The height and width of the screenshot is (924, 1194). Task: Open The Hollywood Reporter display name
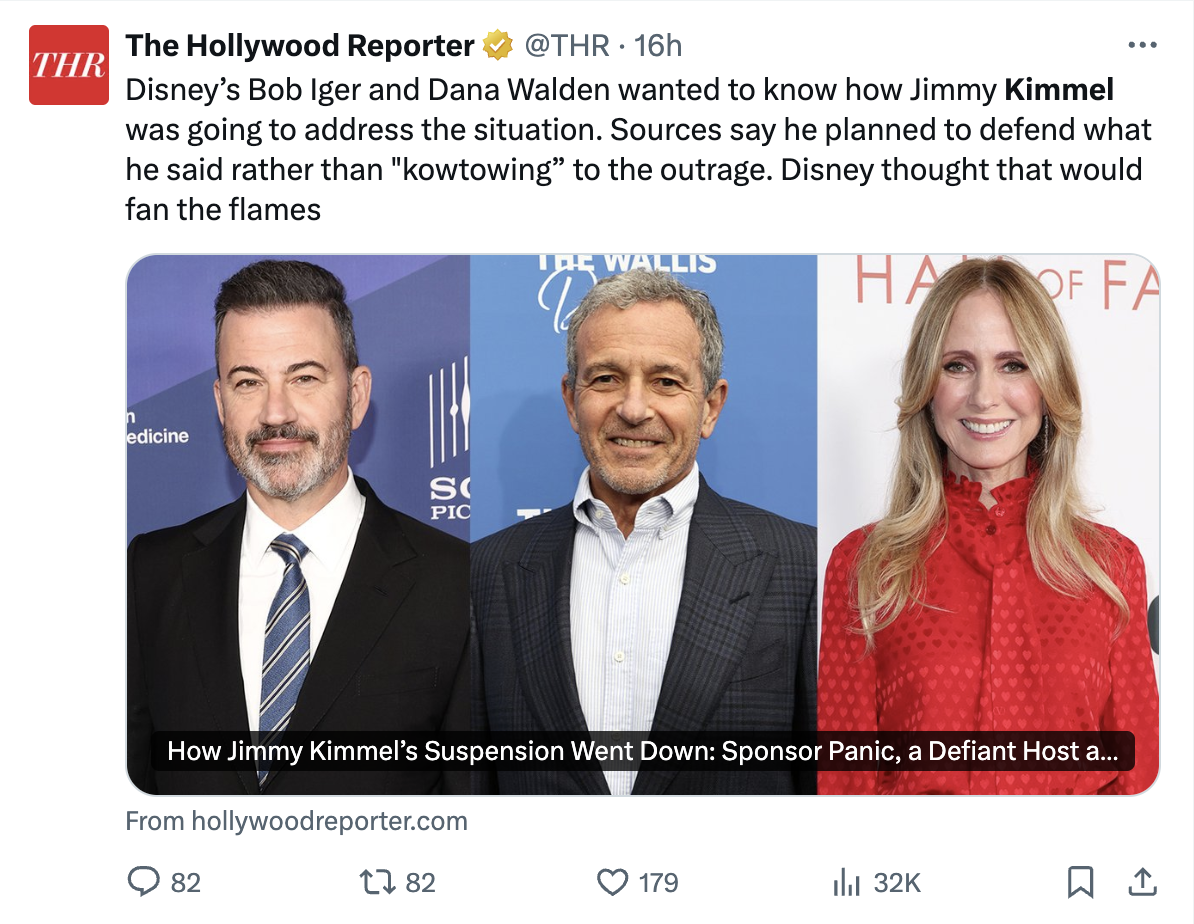click(x=300, y=46)
